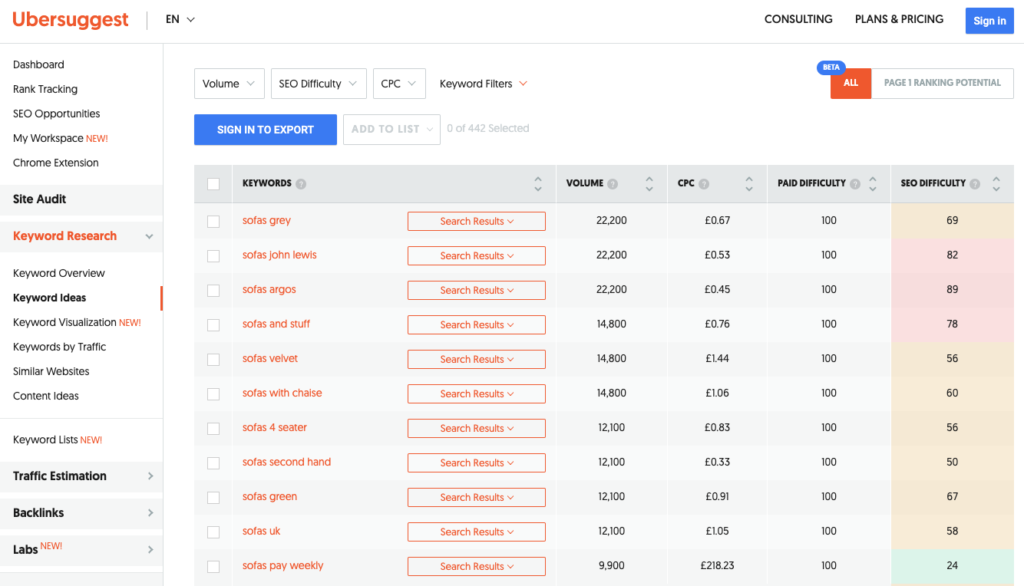The height and width of the screenshot is (586, 1024).
Task: Sort by the Paid Difficulty column arrows
Action: click(x=872, y=184)
